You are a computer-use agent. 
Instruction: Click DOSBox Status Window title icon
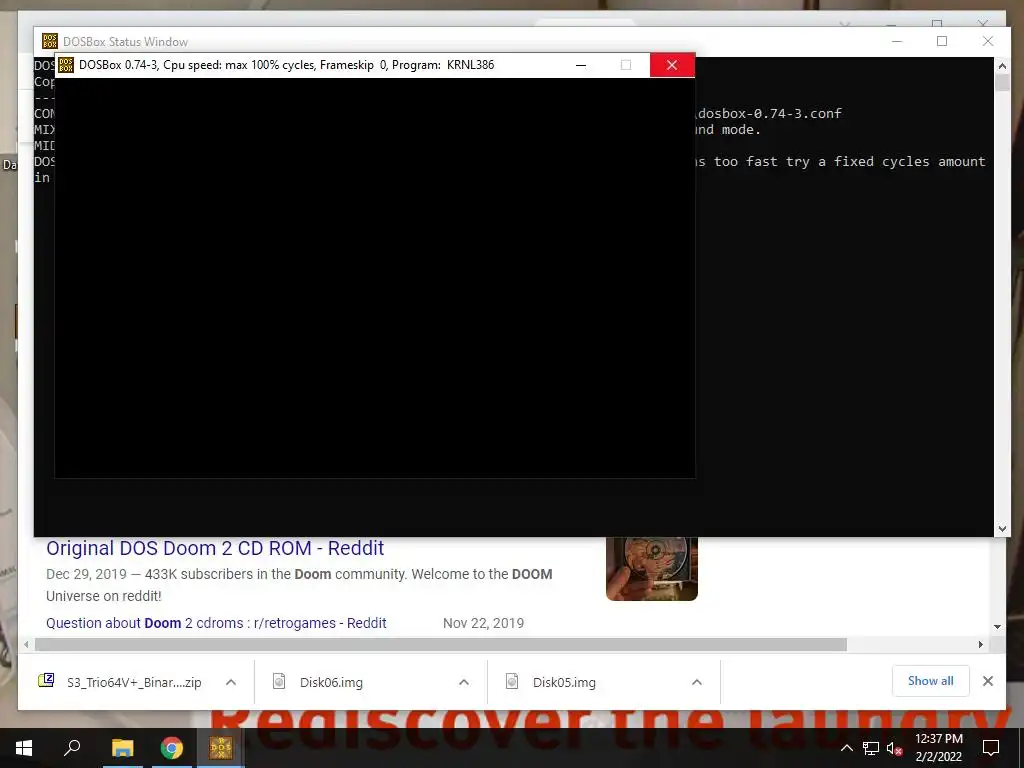(50, 41)
